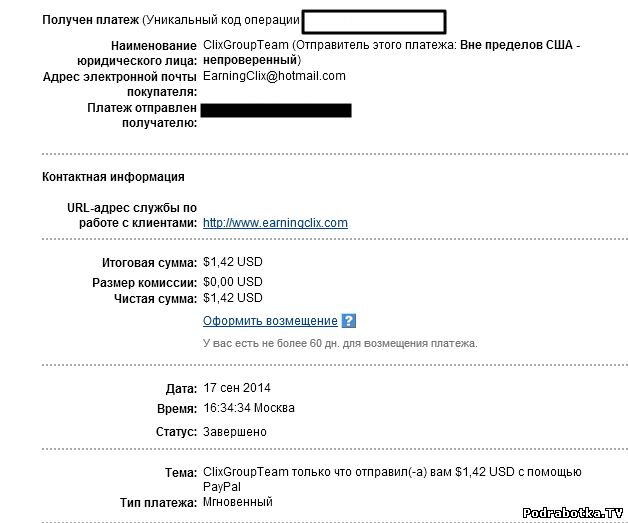The width and height of the screenshot is (628, 523).
Task: Click the 60-day refund notice text
Action: (340, 343)
